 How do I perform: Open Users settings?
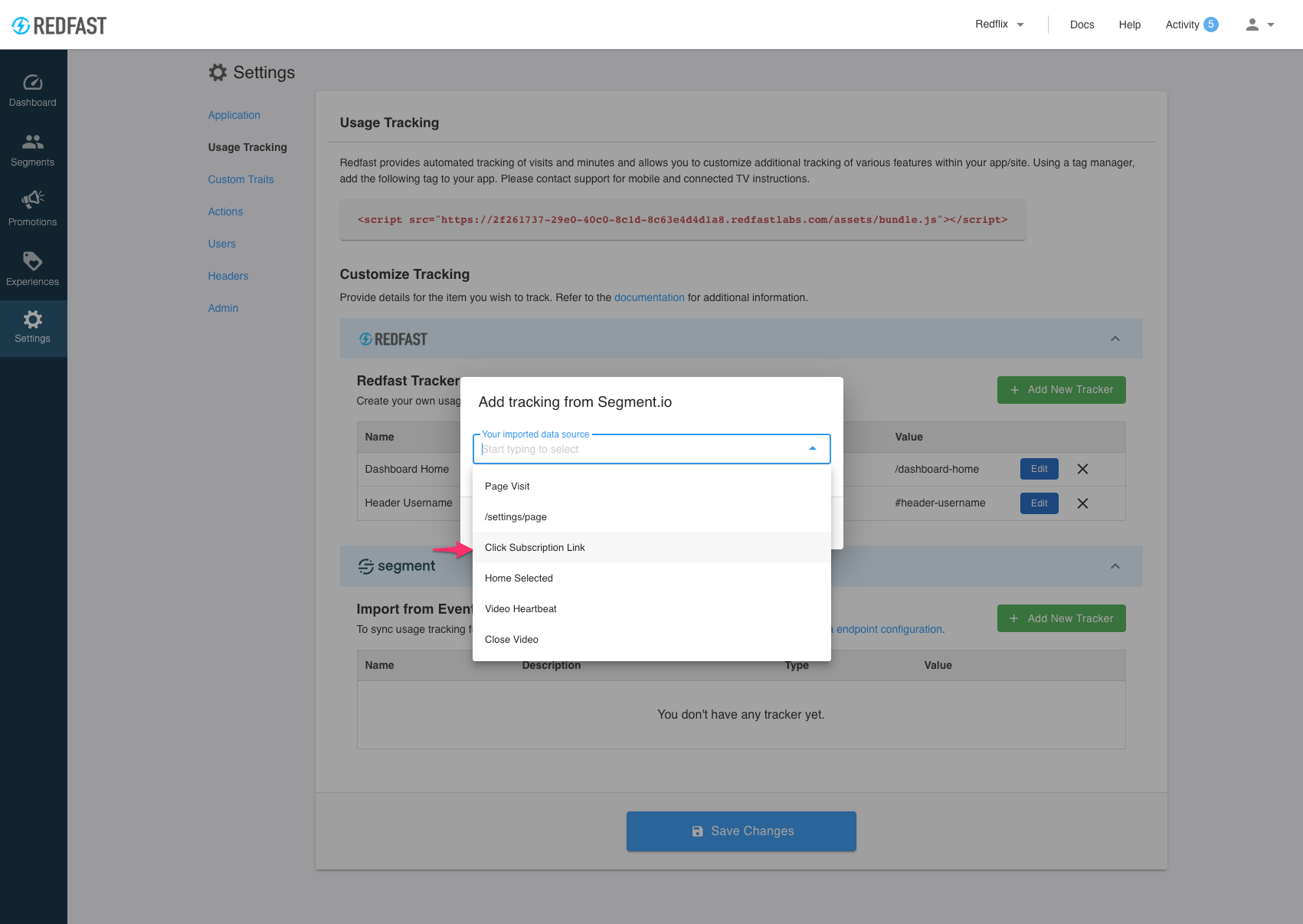click(222, 244)
